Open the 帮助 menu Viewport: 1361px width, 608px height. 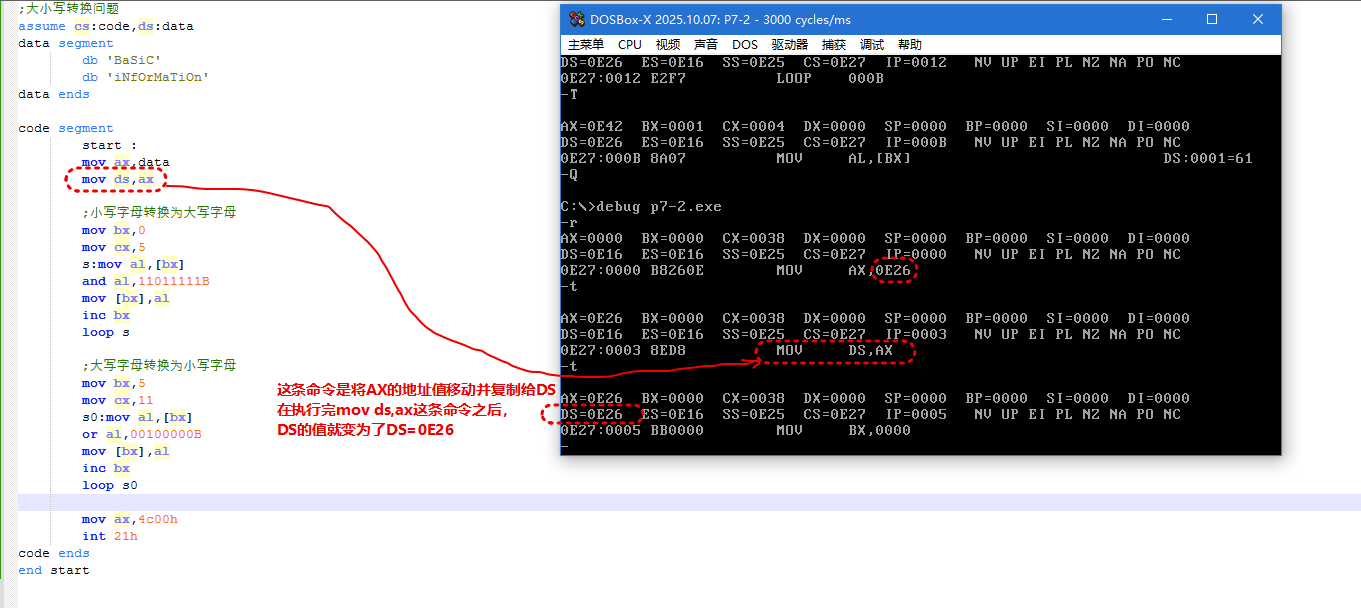(x=910, y=44)
